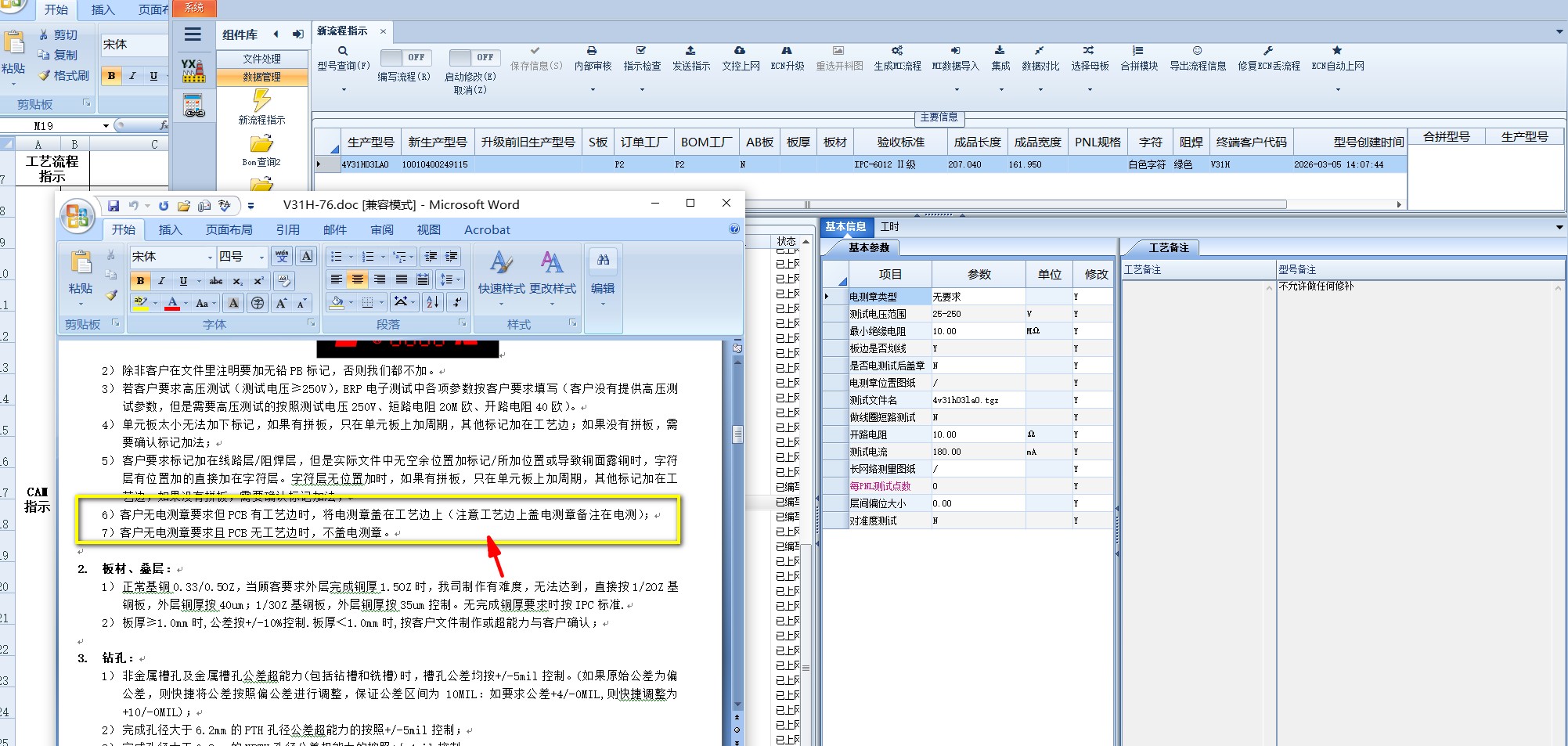Viewport: 1568px width, 746px height.
Task: Click undo arrow in Word quick access
Action: click(134, 206)
